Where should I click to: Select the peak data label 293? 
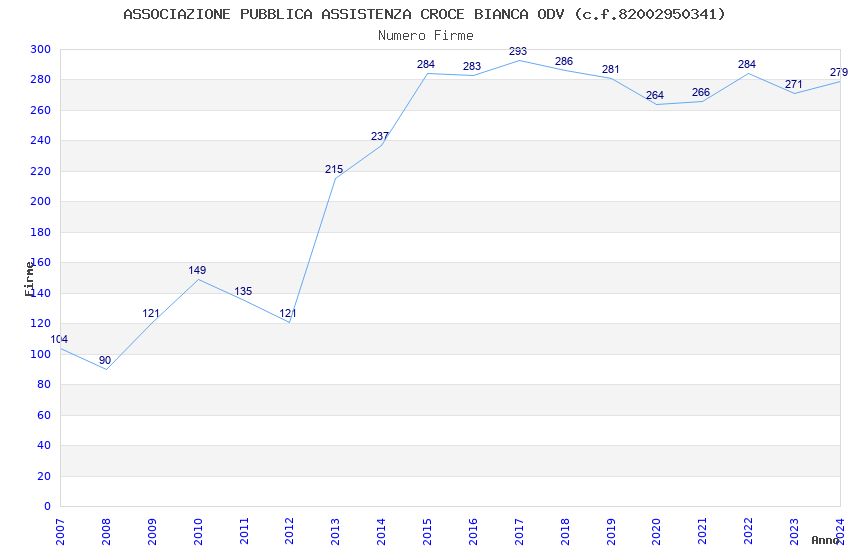[518, 51]
